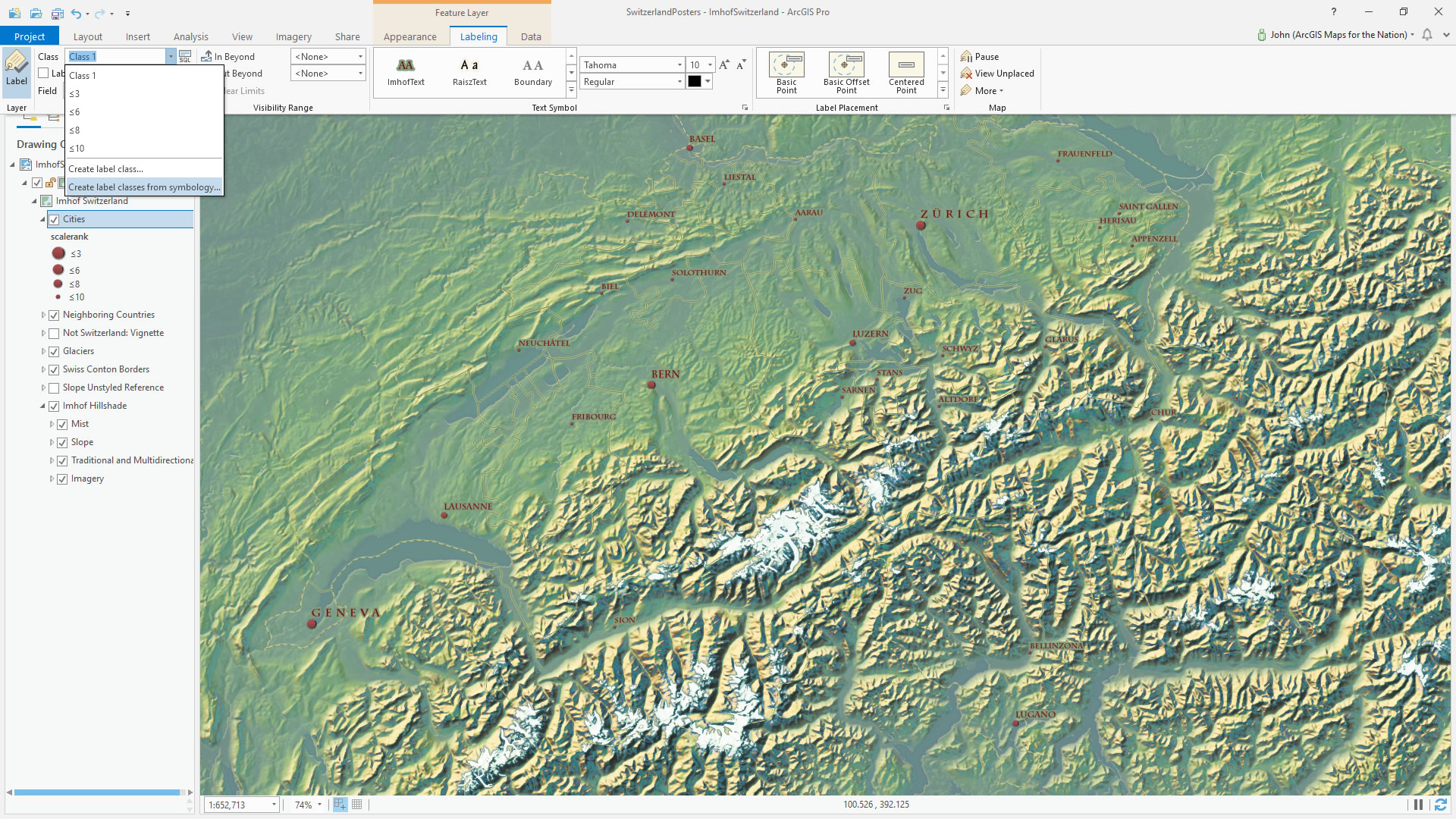Click the map scale input field

235,805
